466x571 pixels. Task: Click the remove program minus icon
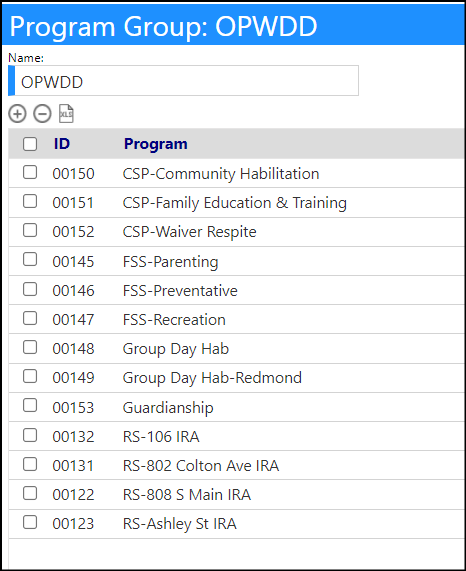coord(42,114)
